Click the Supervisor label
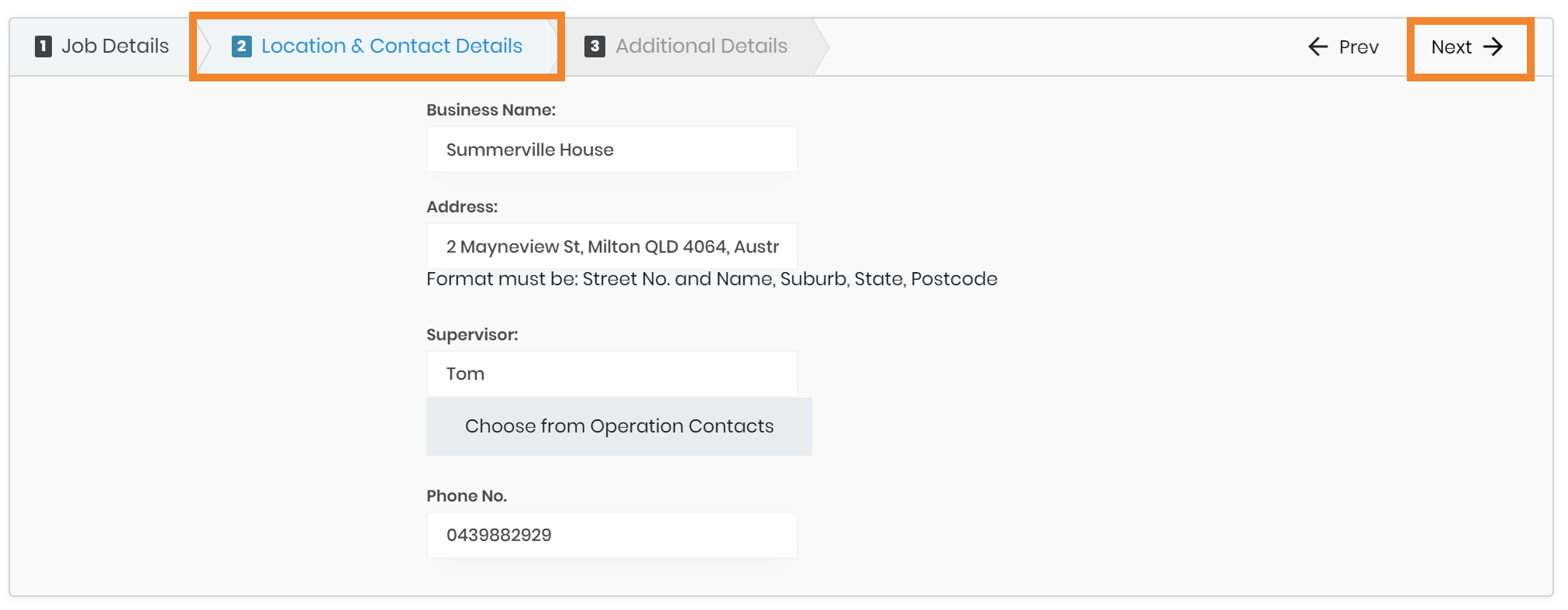The height and width of the screenshot is (610, 1568). [472, 335]
